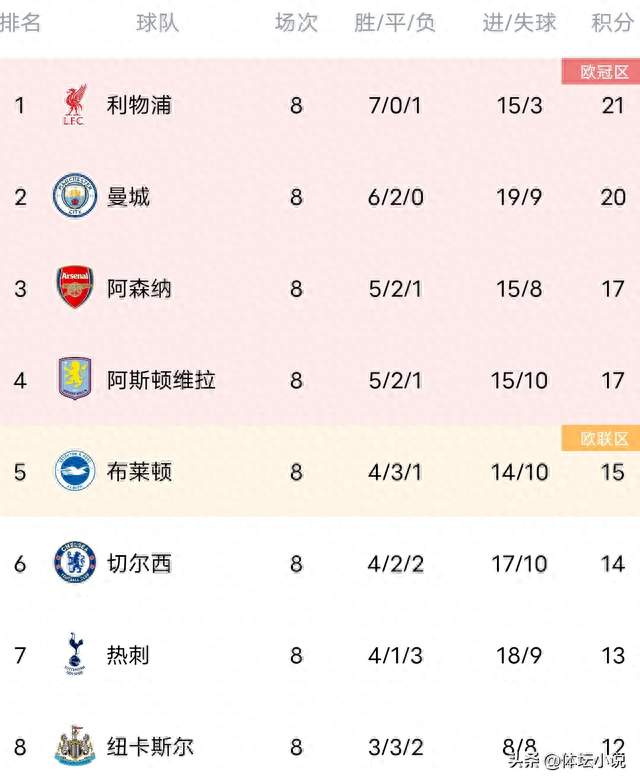Select the Arsenal club badge

[x=74, y=288]
